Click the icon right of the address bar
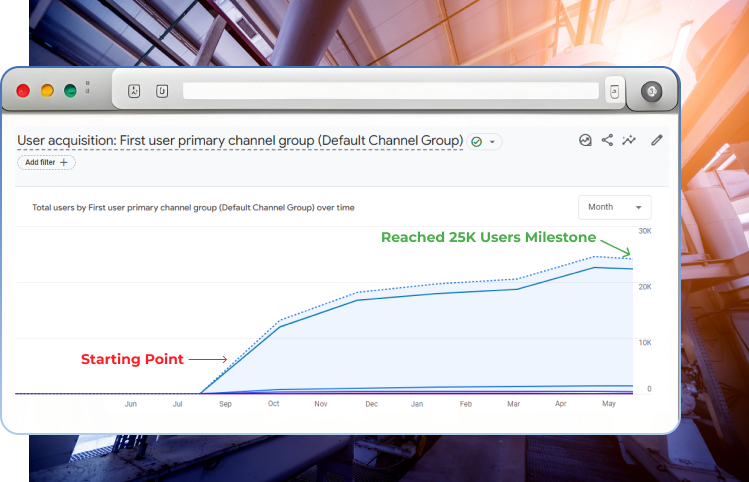749x482 pixels. click(x=614, y=91)
